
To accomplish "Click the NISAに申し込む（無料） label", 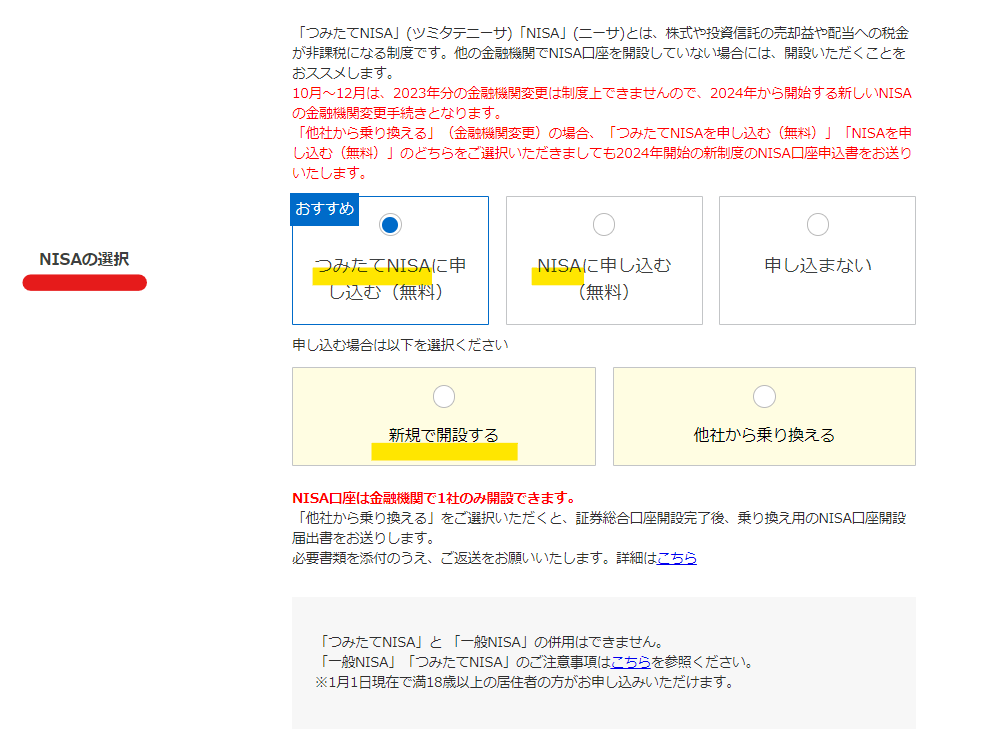I will (604, 279).
